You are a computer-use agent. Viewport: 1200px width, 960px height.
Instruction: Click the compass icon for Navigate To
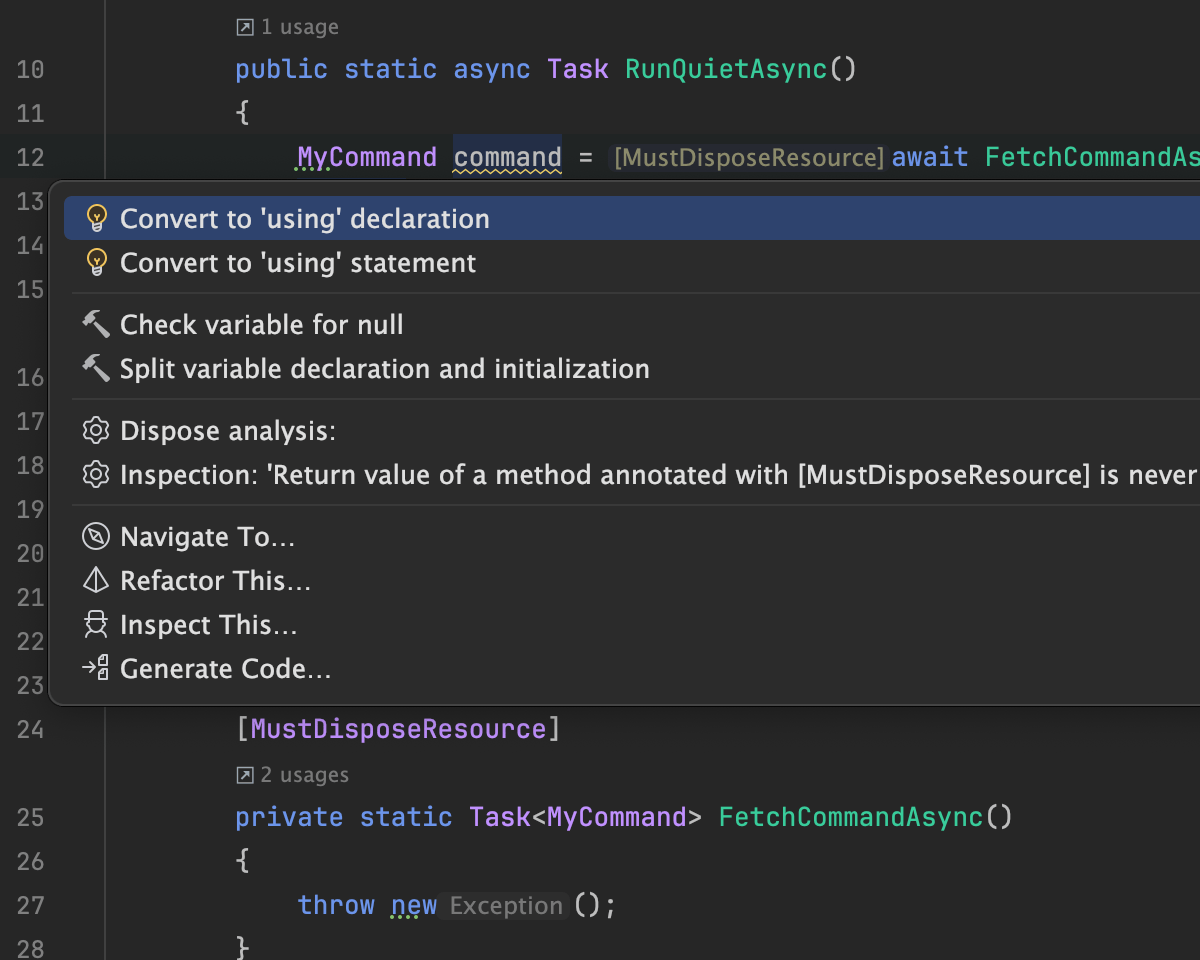point(96,537)
